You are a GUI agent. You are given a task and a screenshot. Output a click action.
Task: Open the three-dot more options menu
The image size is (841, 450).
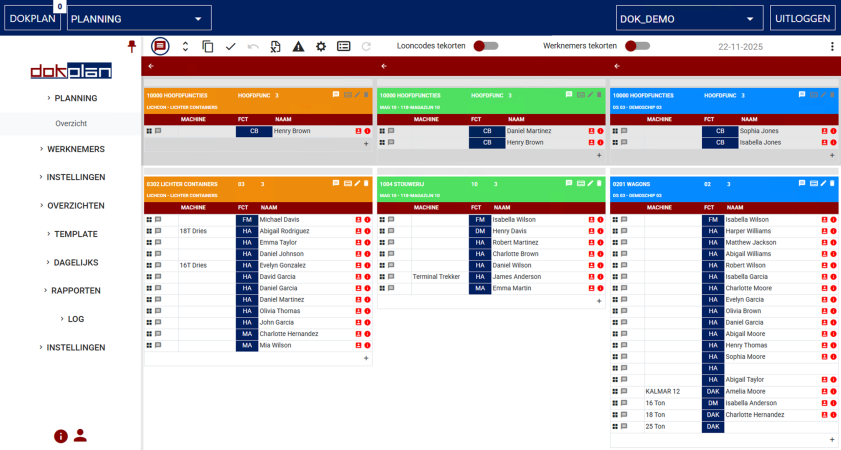coord(832,47)
